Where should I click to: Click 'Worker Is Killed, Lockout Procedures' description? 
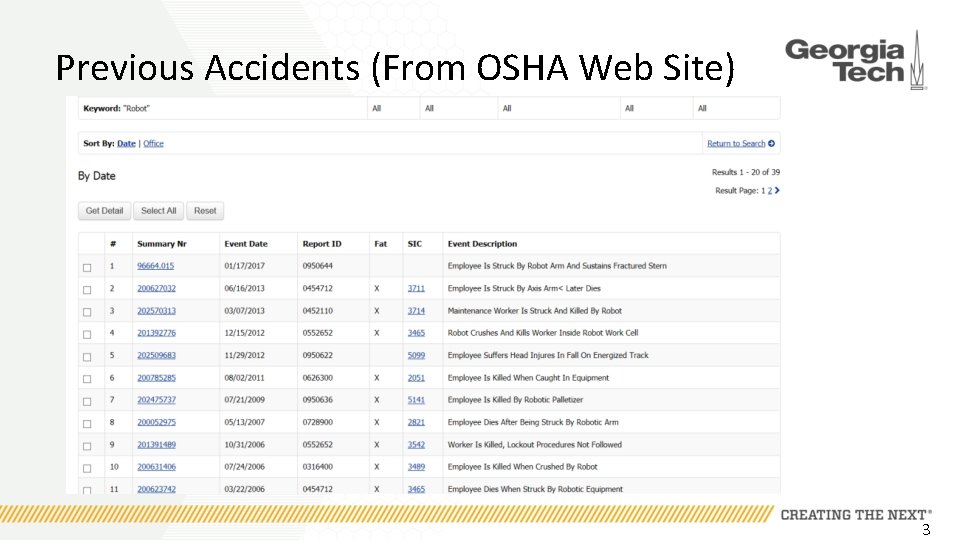click(534, 444)
